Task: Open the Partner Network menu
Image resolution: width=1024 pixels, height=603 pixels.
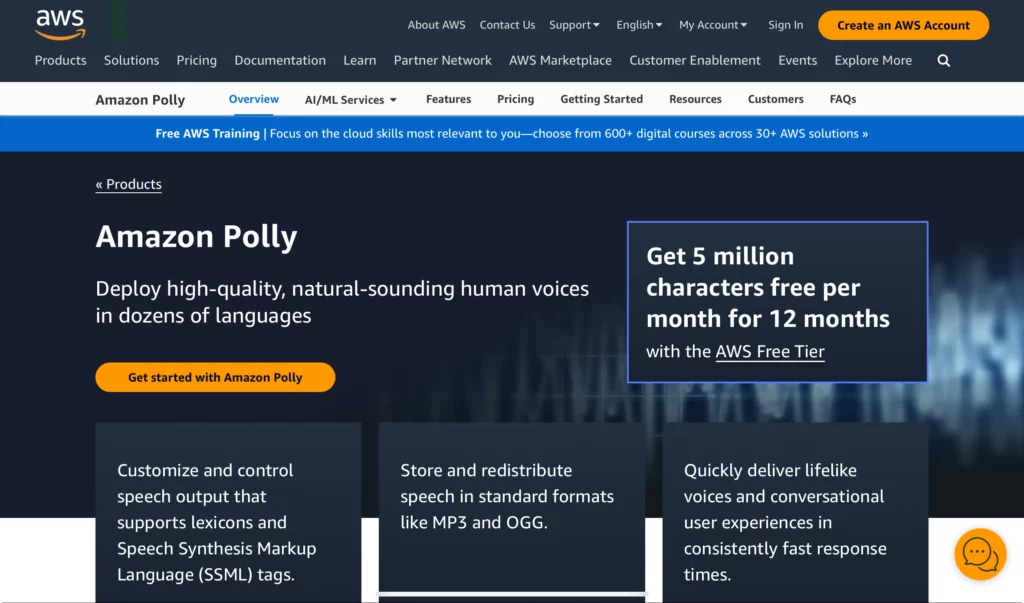Action: (x=442, y=60)
